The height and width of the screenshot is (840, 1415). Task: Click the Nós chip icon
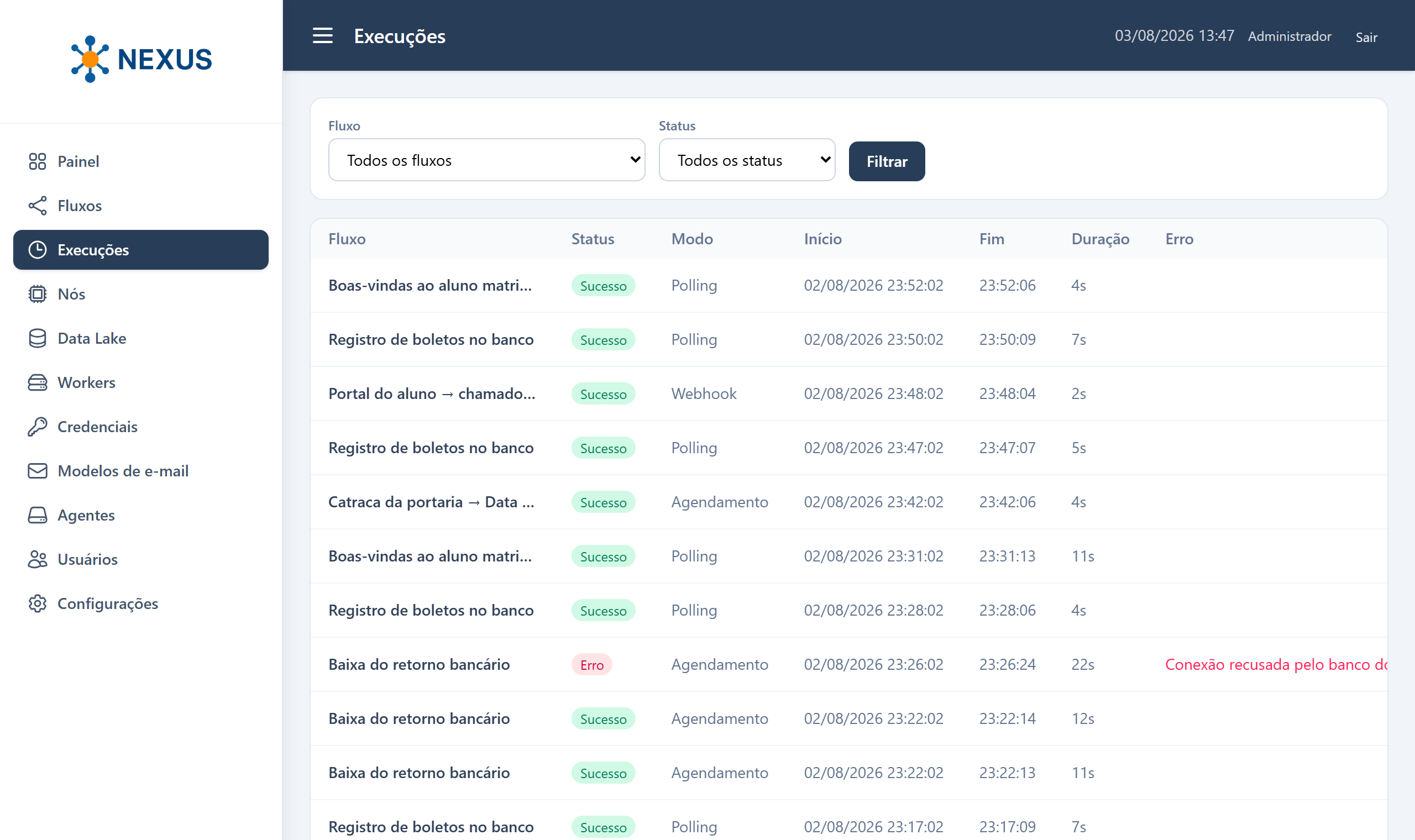pyautogui.click(x=38, y=294)
